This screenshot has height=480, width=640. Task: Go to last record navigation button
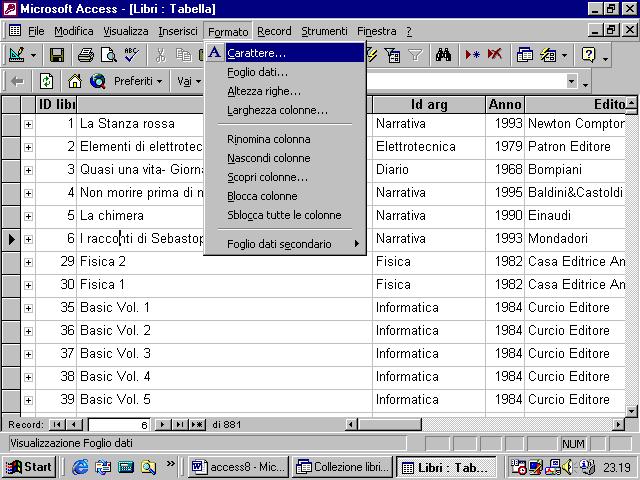click(180, 425)
